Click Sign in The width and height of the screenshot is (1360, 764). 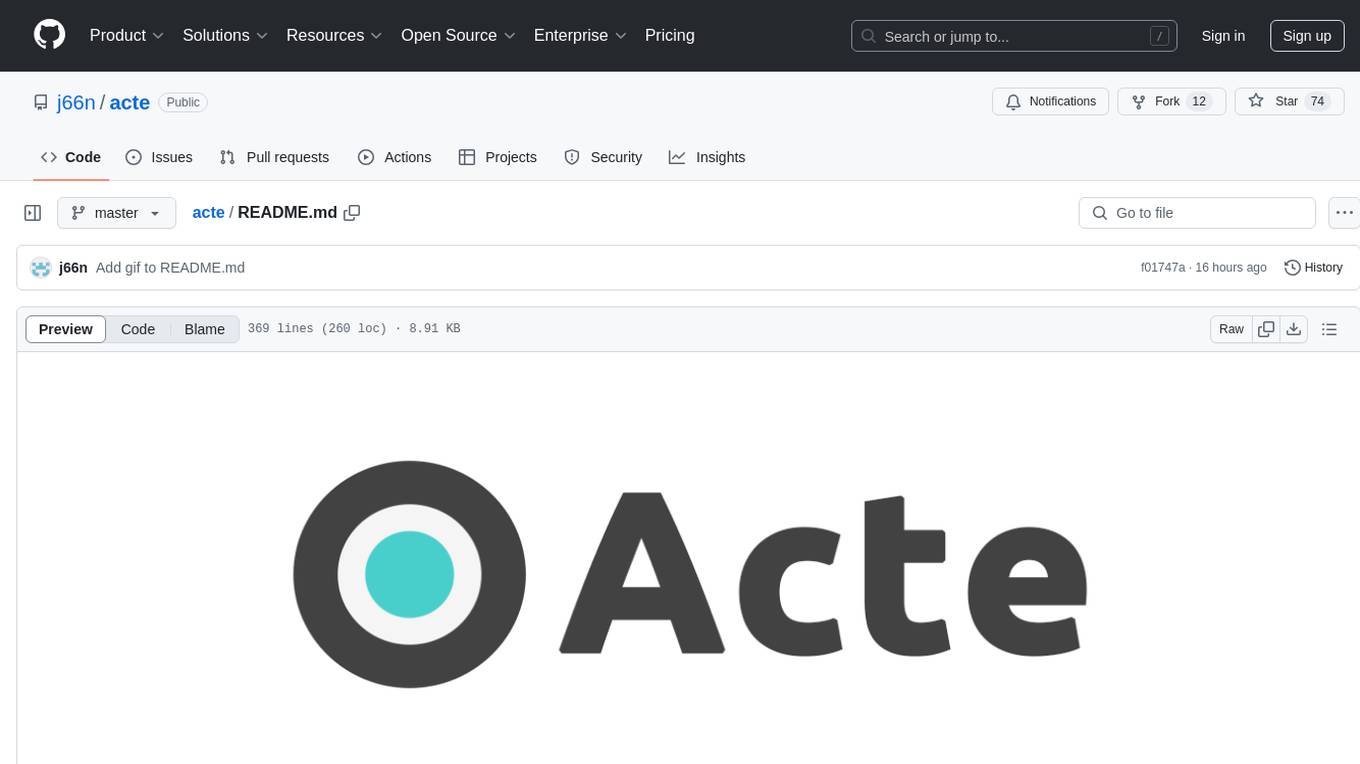tap(1223, 36)
